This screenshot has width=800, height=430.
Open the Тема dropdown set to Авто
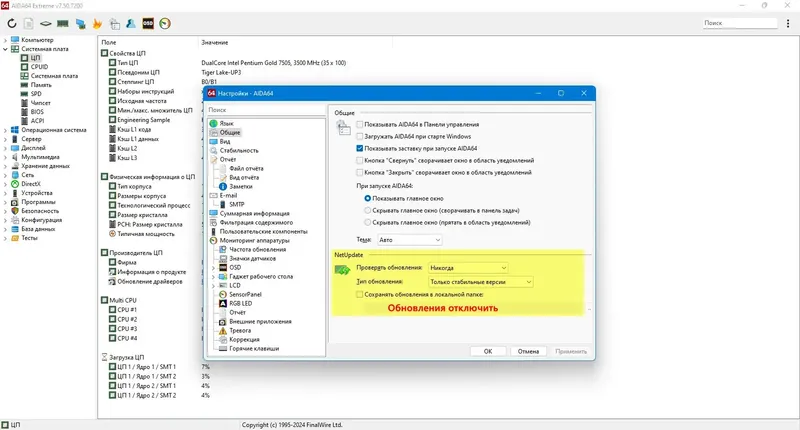point(410,240)
